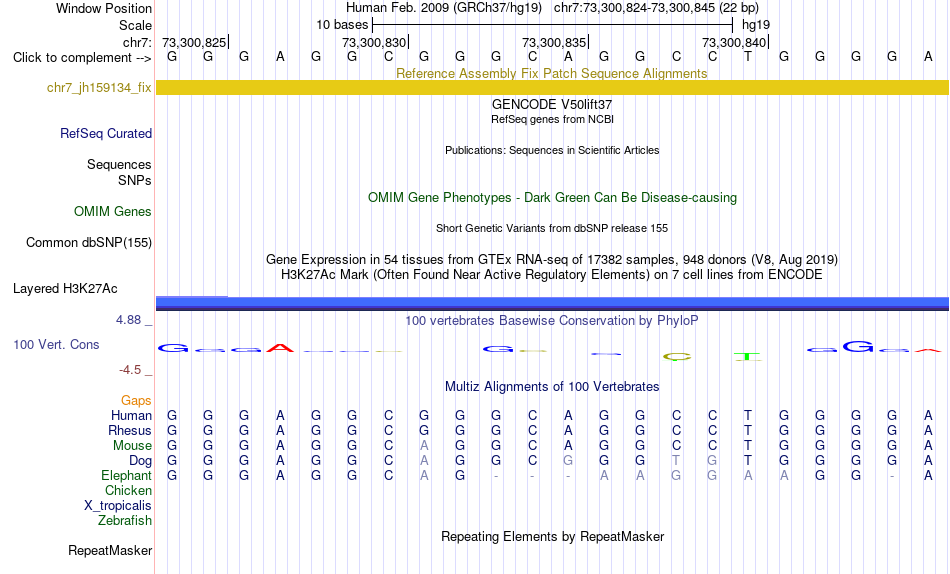
Task: Open the Common dbSNP(155) track label
Action: [x=89, y=242]
